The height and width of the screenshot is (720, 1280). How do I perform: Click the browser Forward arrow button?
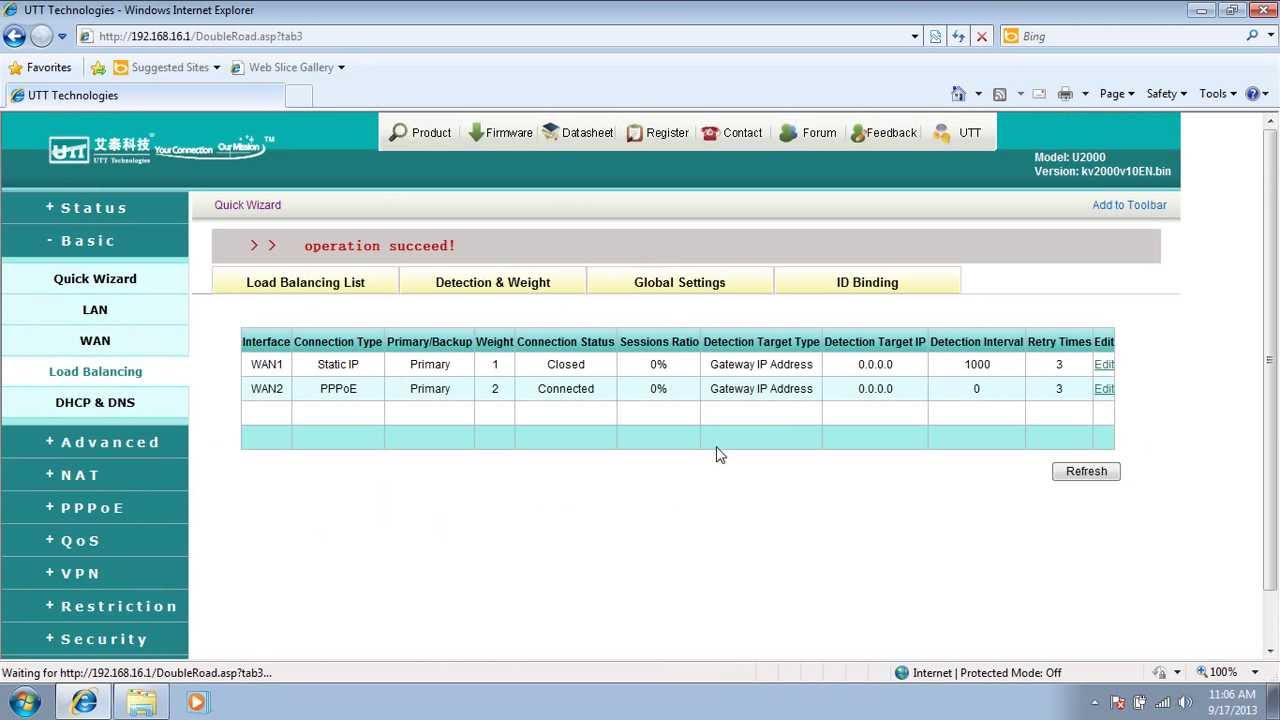tap(41, 36)
